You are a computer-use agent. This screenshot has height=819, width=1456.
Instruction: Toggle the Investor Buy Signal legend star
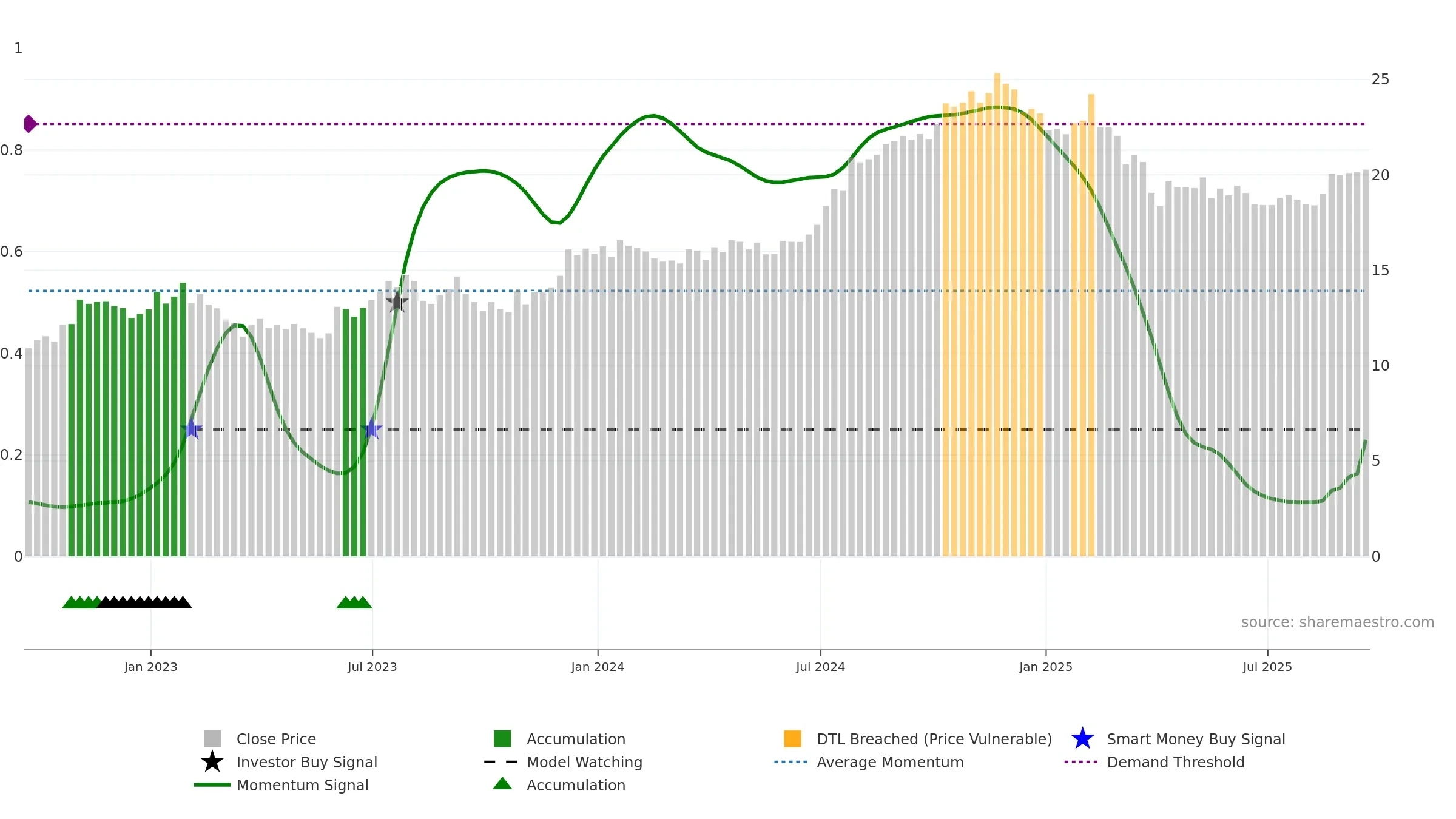[212, 762]
